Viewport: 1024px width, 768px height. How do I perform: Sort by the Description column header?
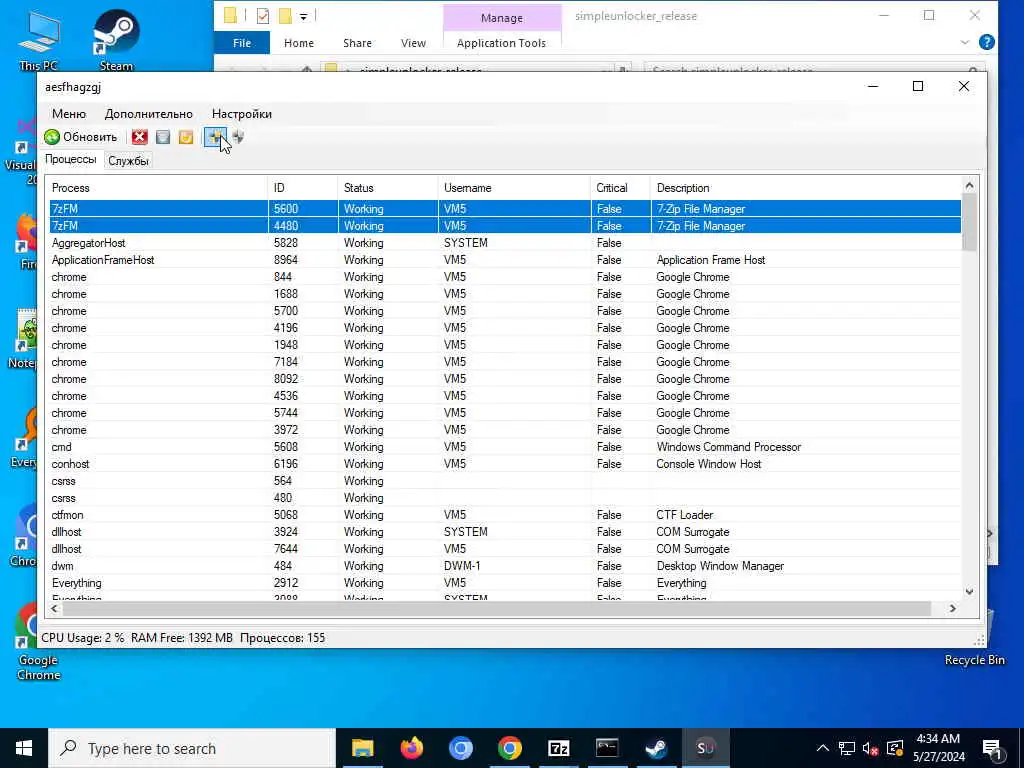(805, 188)
